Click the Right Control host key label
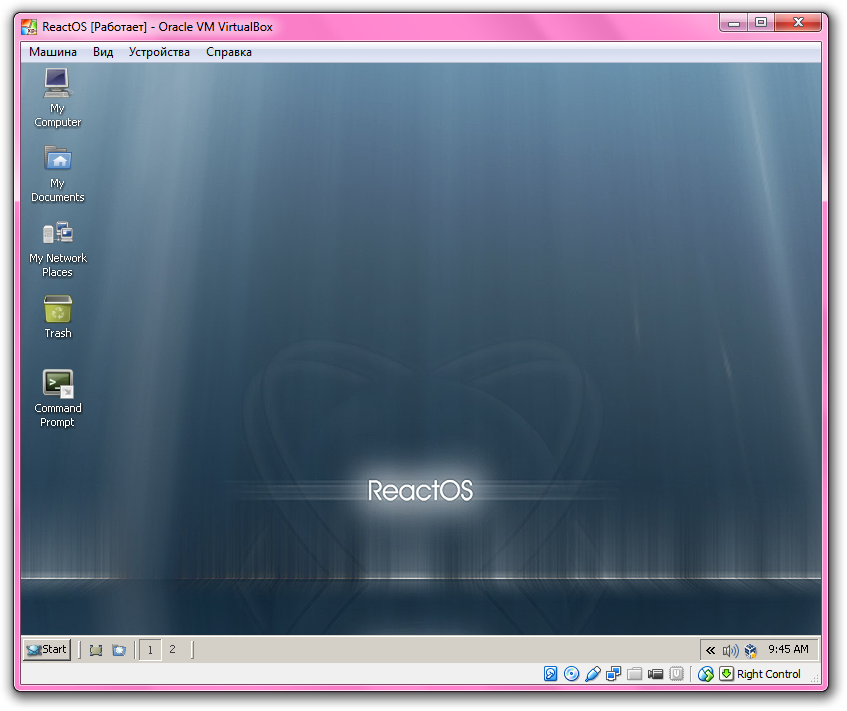847x711 pixels. pyautogui.click(x=768, y=674)
